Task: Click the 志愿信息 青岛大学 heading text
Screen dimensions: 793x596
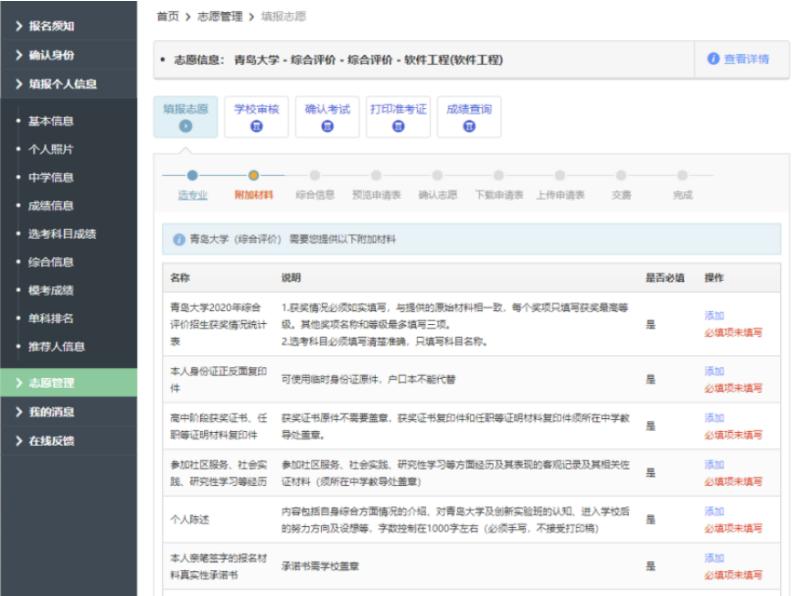Action: click(338, 60)
